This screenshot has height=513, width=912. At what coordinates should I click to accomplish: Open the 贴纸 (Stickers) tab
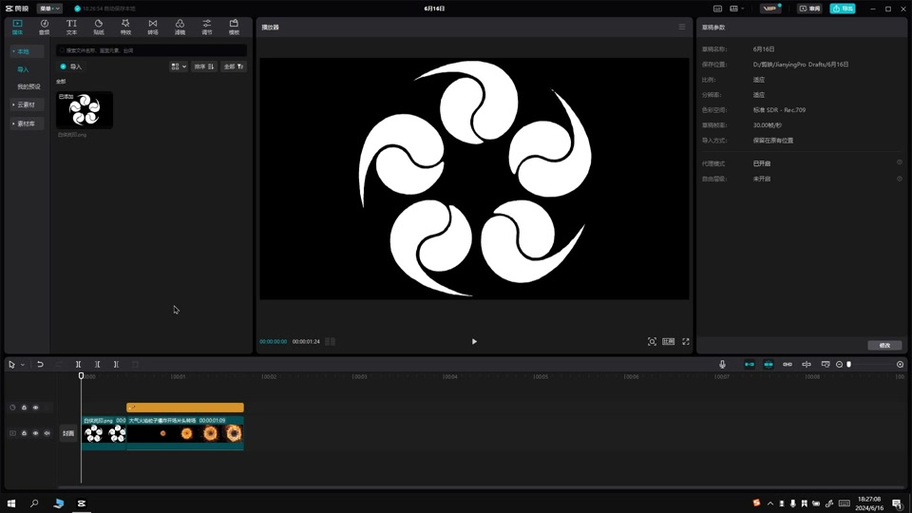click(x=99, y=27)
